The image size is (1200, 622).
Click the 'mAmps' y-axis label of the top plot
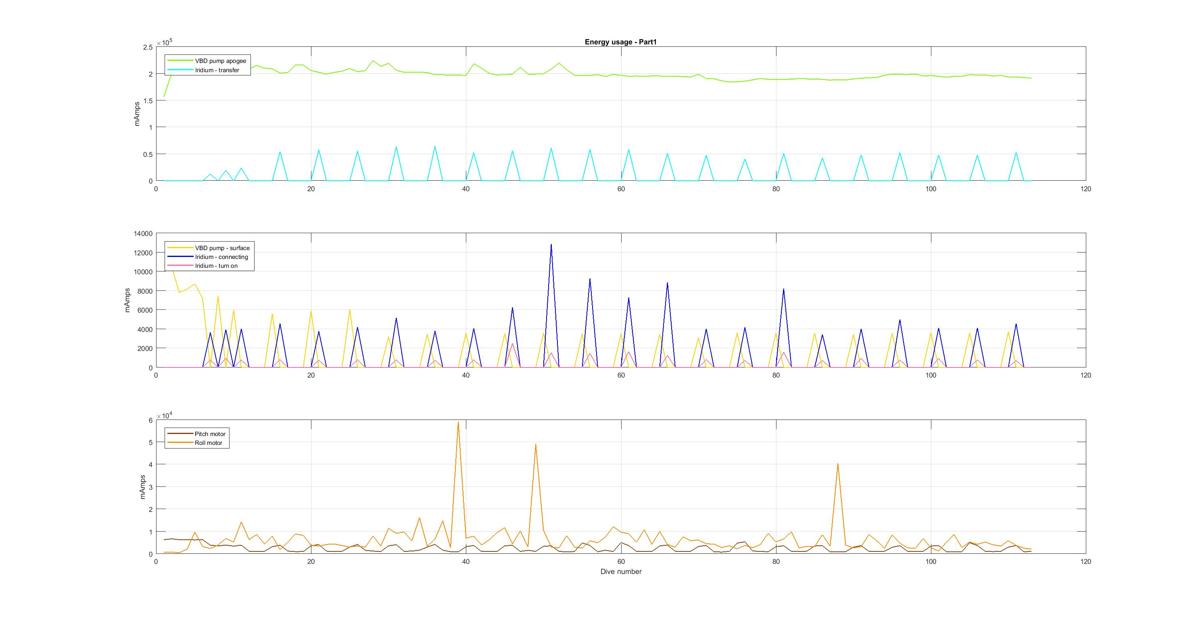[136, 114]
